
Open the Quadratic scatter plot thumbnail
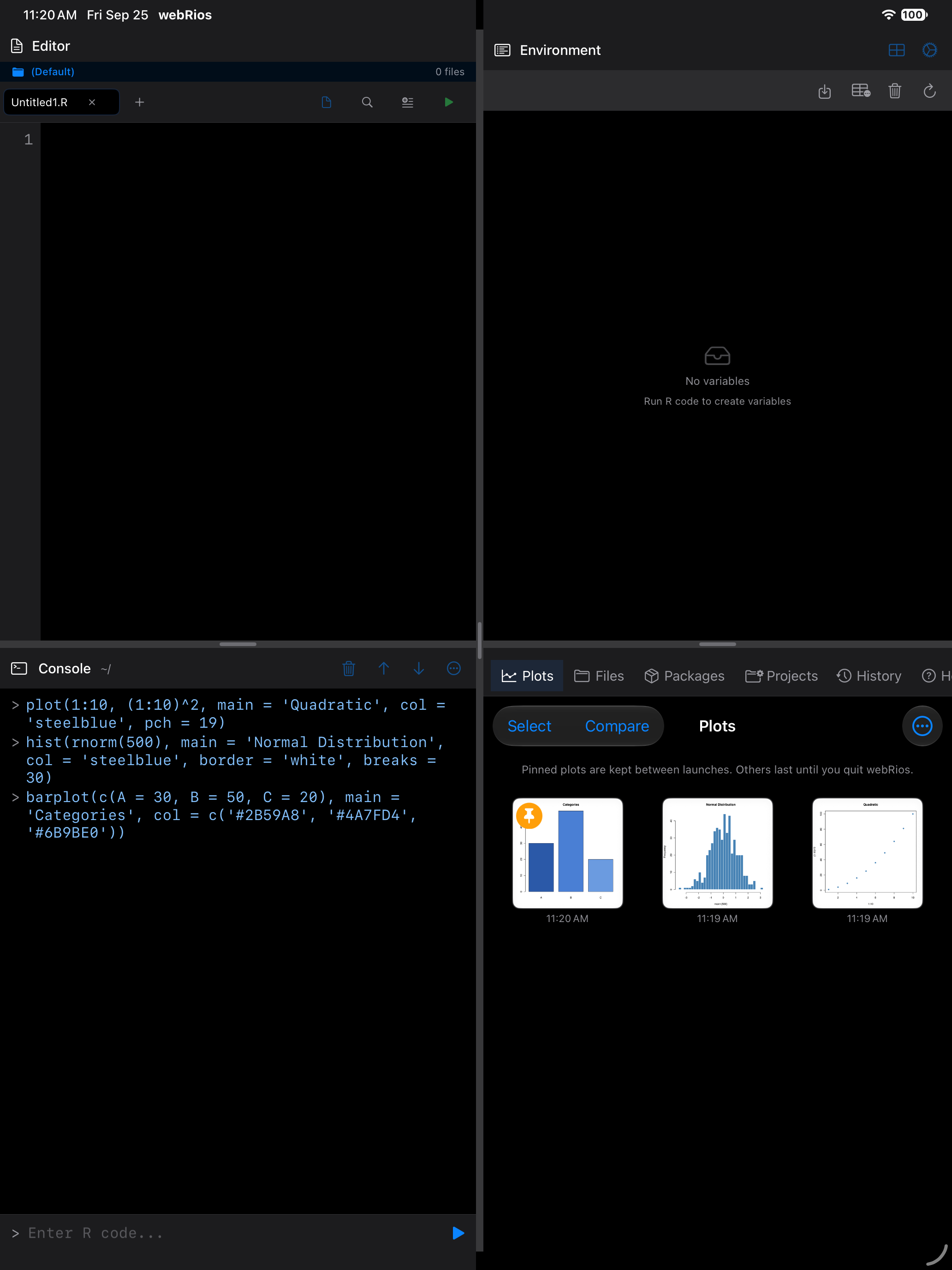pos(867,853)
